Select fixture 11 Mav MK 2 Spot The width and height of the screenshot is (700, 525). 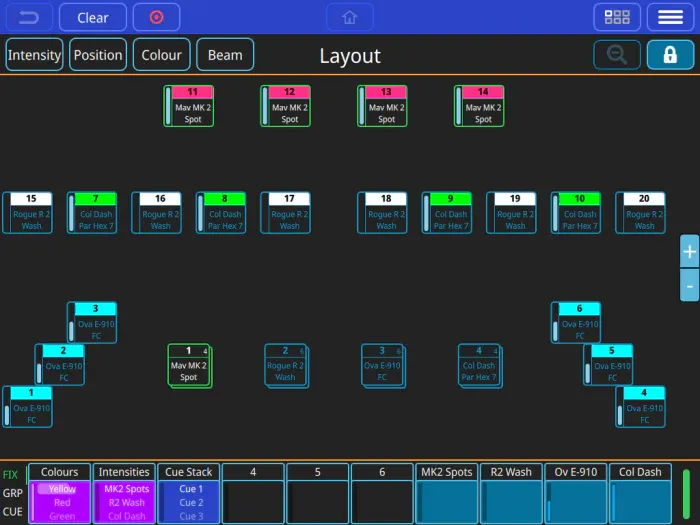tap(188, 106)
